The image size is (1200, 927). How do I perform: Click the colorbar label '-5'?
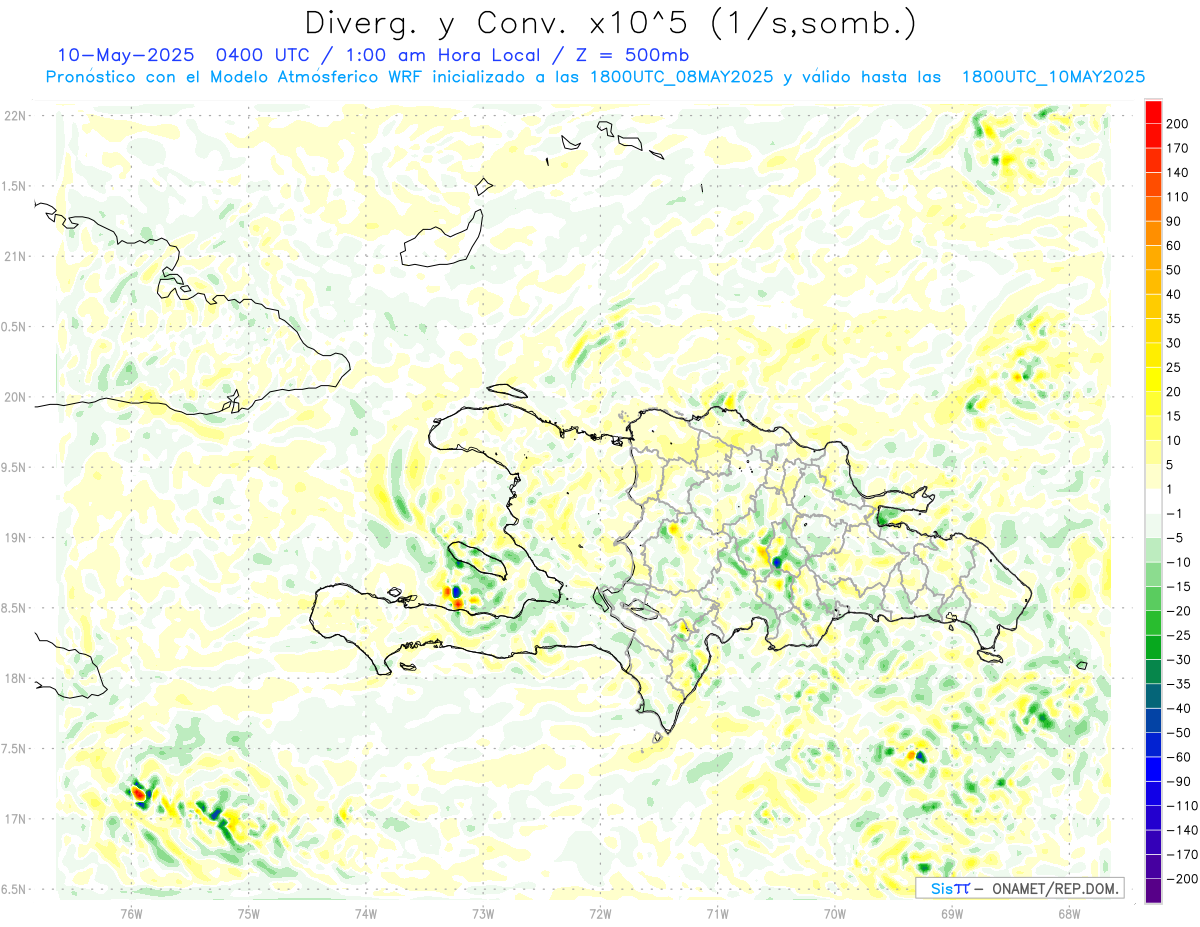point(1174,538)
